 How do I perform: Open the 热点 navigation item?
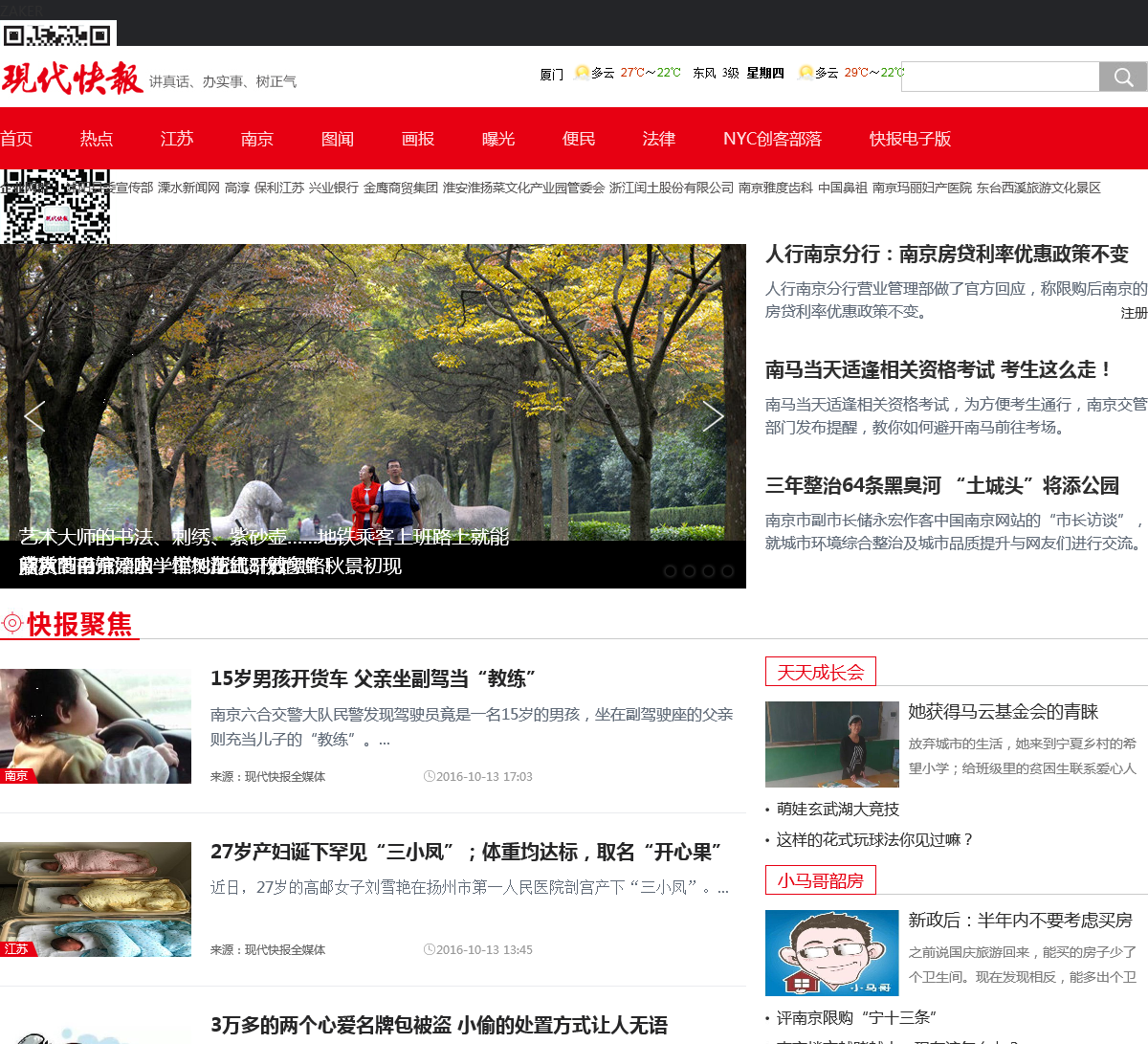point(97,139)
